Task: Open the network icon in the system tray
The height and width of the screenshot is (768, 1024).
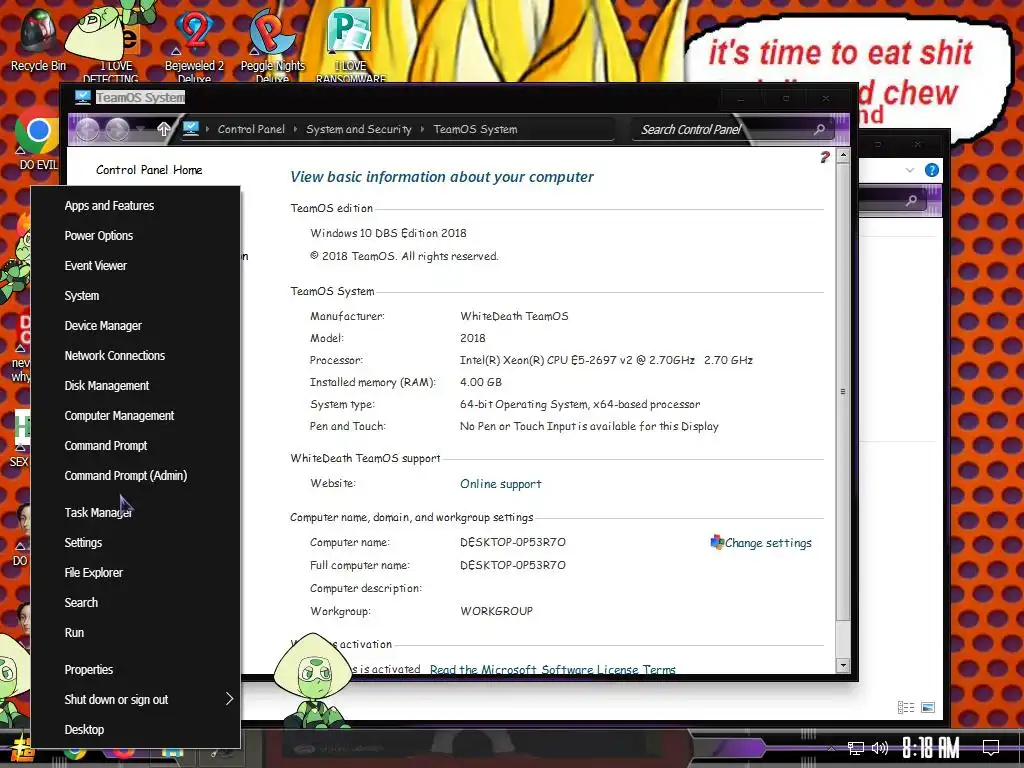Action: 856,748
